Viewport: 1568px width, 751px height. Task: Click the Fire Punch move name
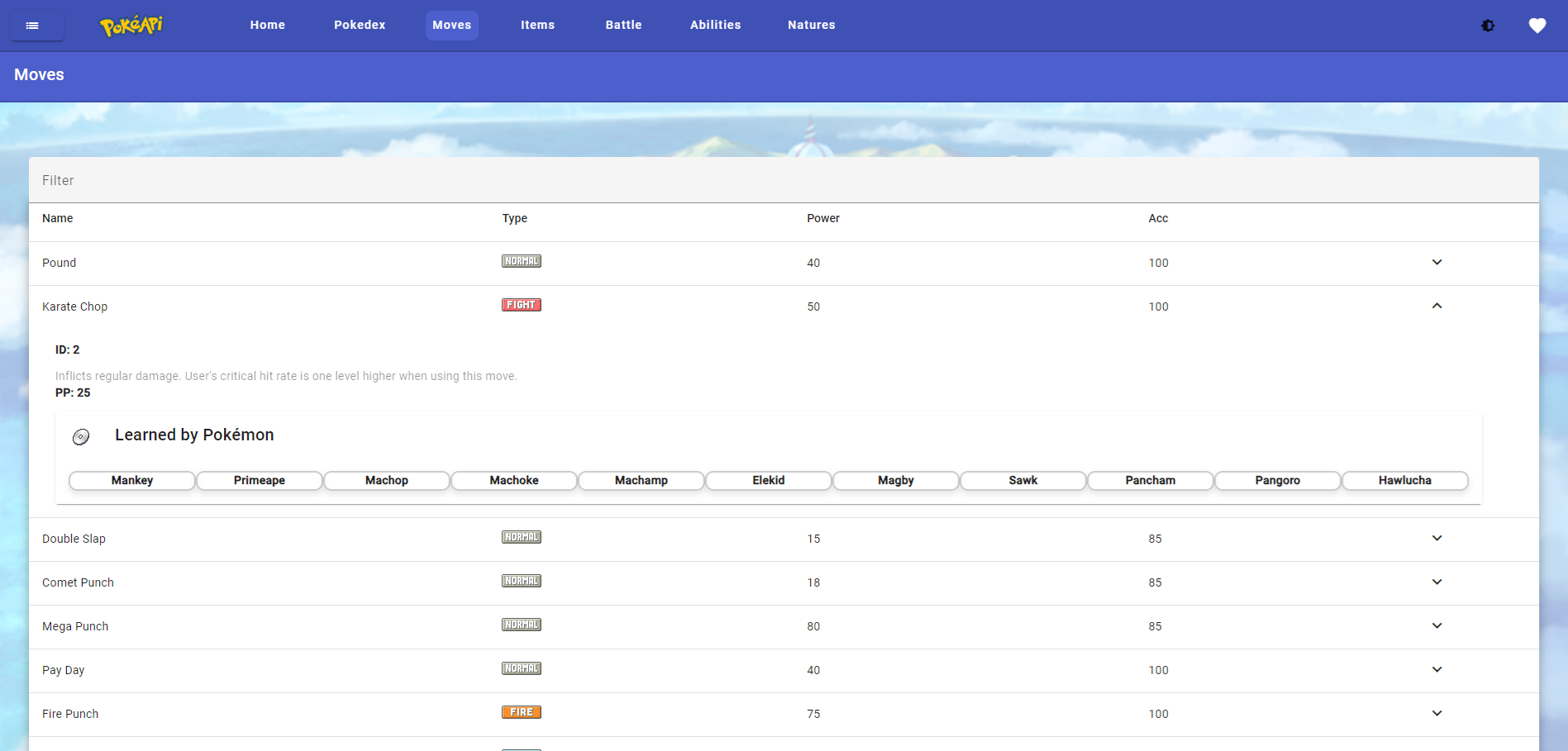[70, 714]
